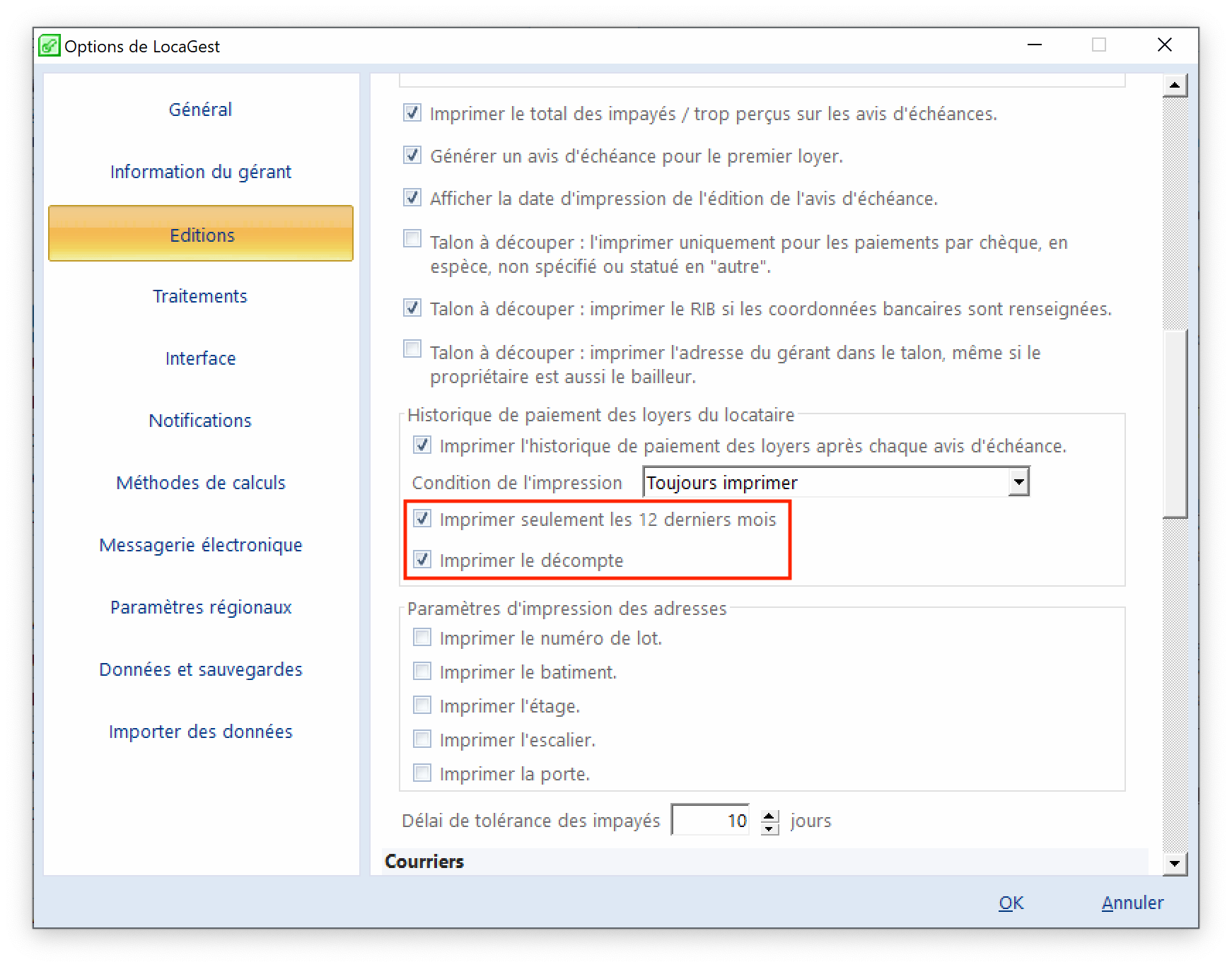The height and width of the screenshot is (967, 1232).
Task: Open Messagerie électronique settings
Action: pos(200,545)
